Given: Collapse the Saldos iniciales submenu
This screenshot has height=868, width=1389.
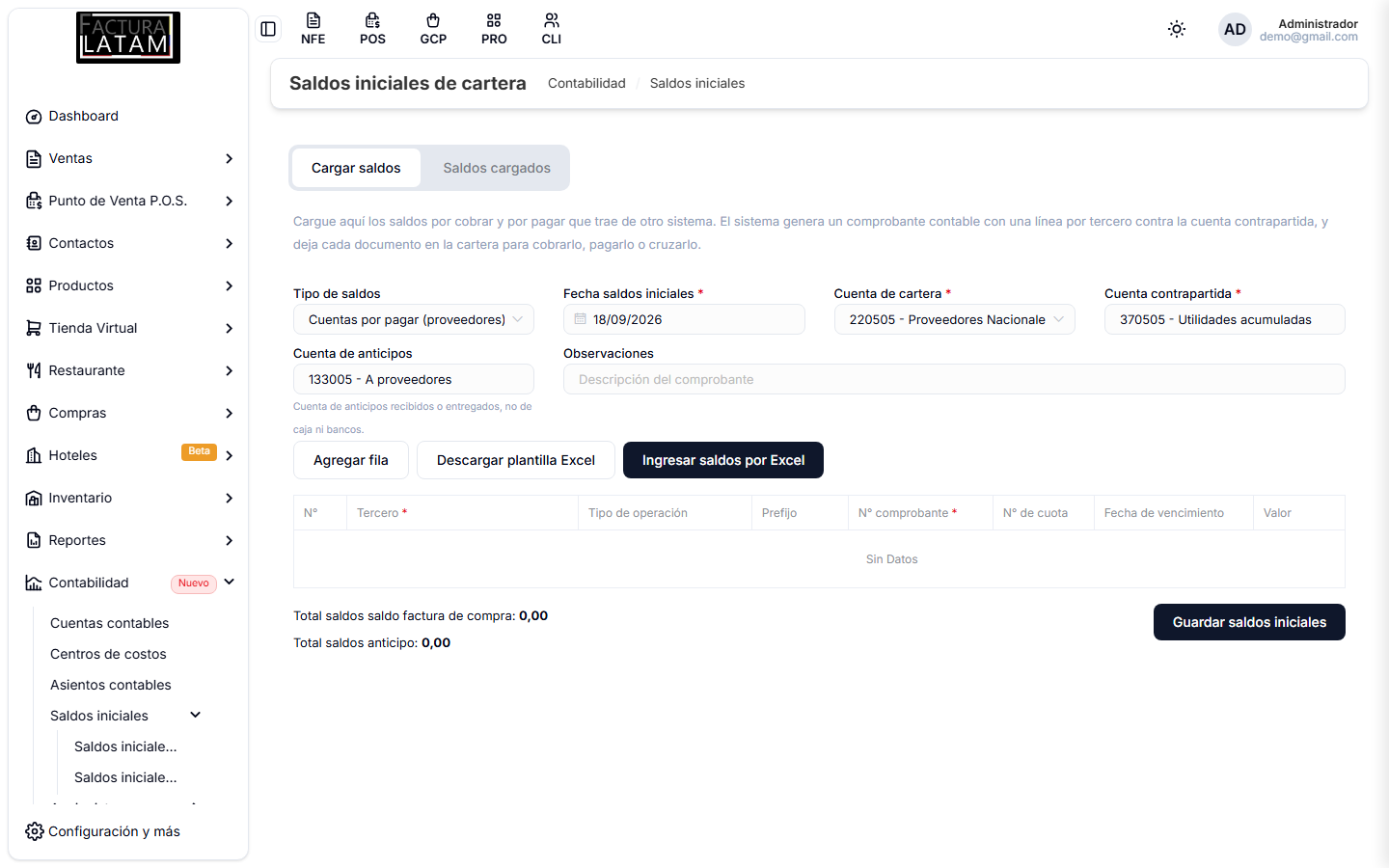Looking at the screenshot, I should 196,715.
